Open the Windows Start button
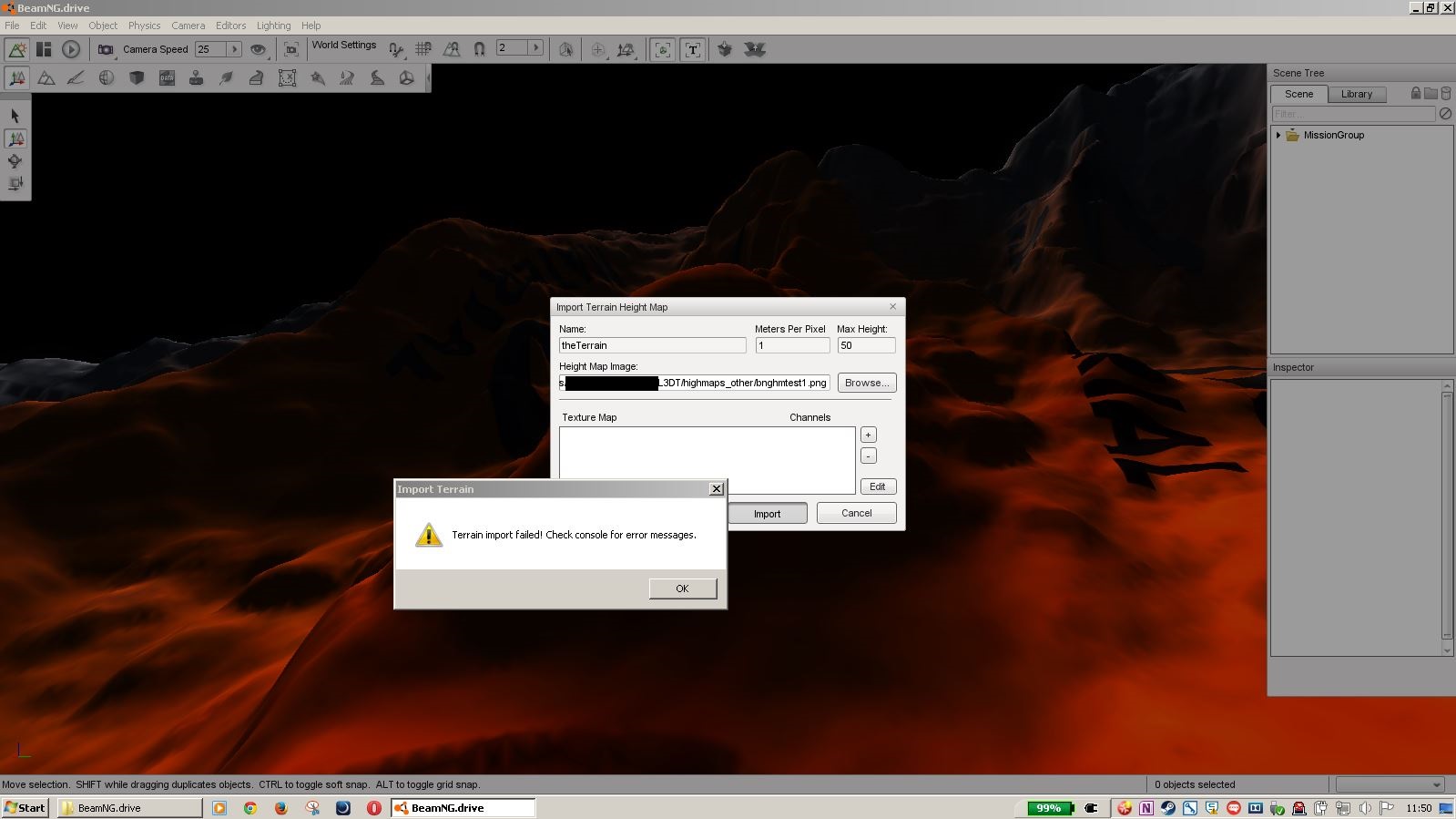1456x819 pixels. click(25, 808)
